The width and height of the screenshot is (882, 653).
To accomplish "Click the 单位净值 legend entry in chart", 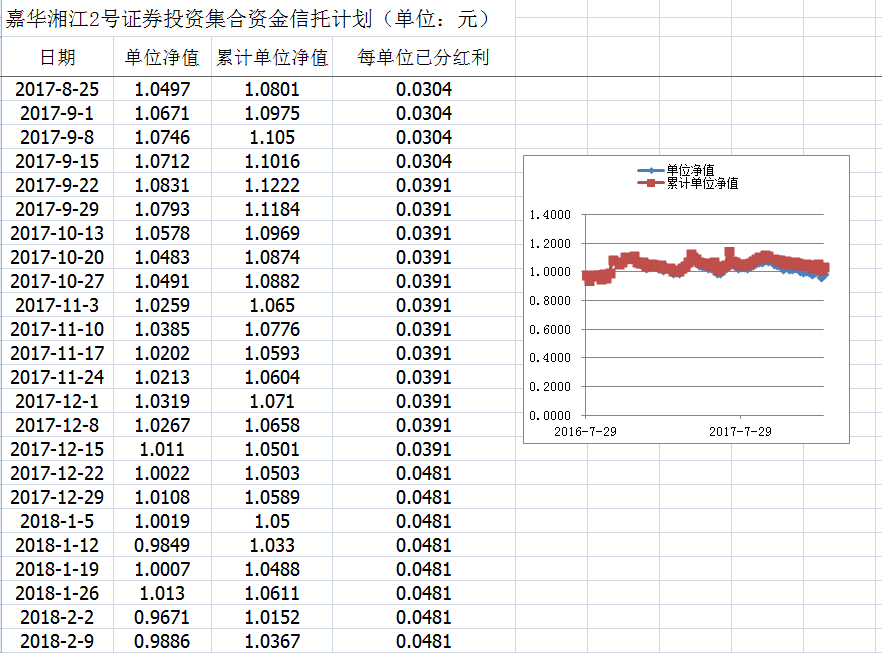I will [689, 171].
